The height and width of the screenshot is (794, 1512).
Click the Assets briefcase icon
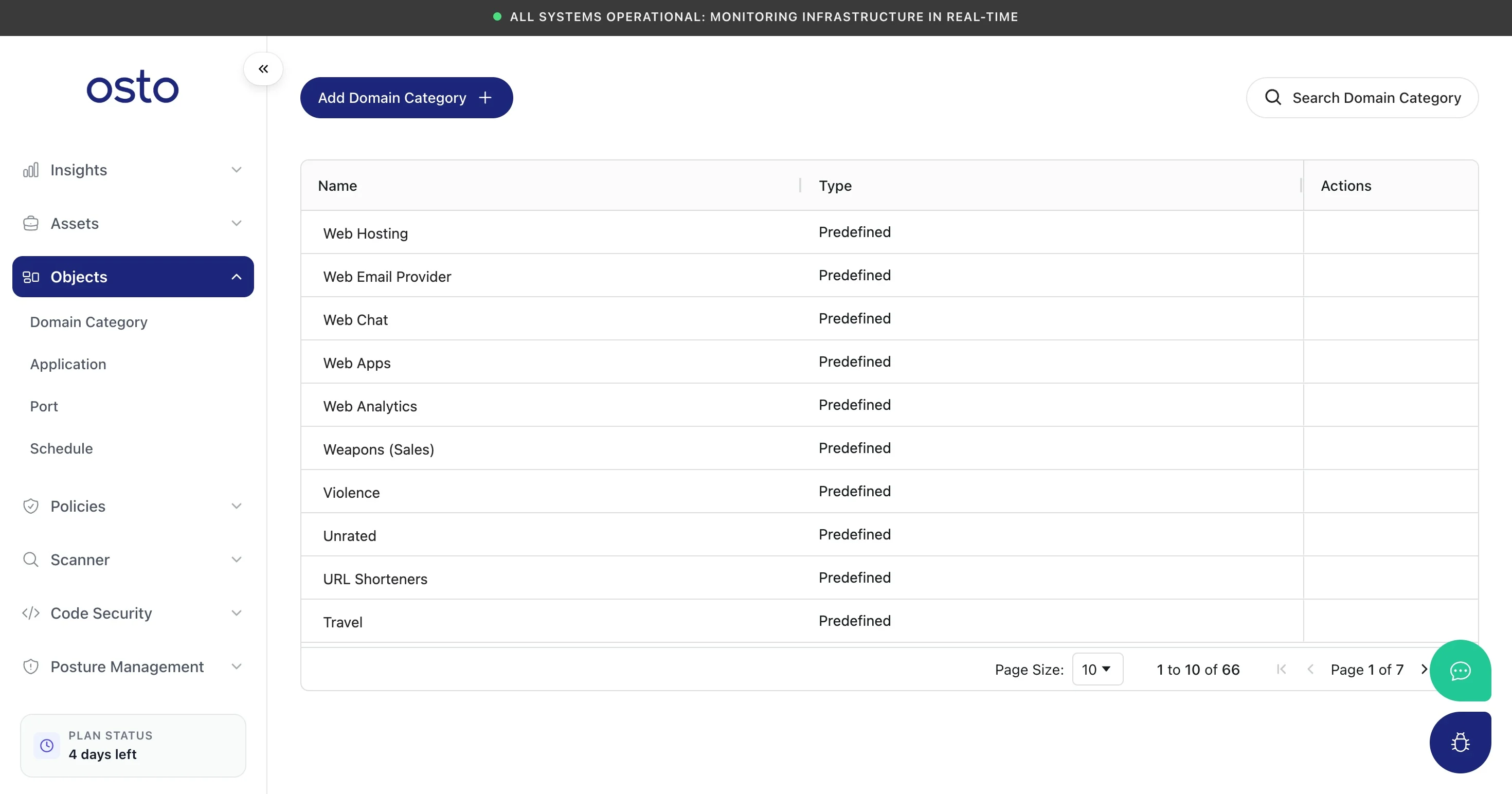pos(30,223)
